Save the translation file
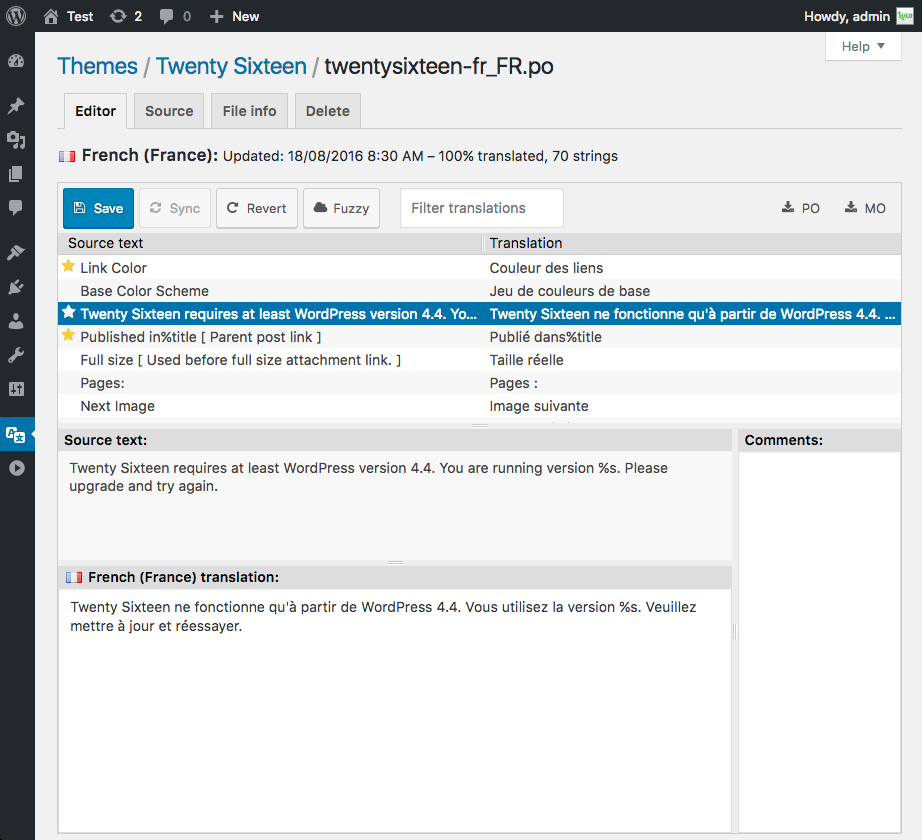Viewport: 924px width, 840px height. [x=98, y=208]
